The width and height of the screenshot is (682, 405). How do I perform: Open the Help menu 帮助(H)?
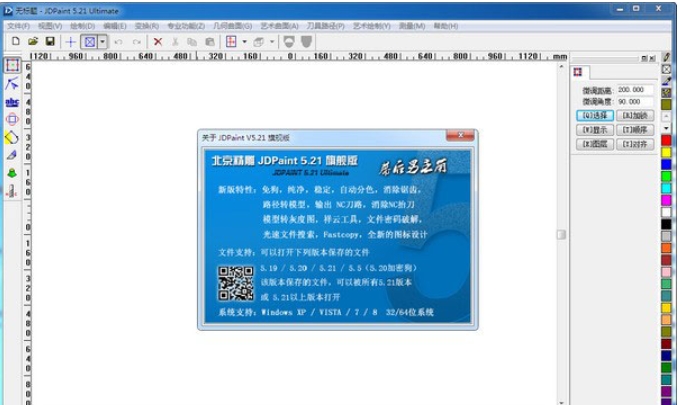coord(446,26)
